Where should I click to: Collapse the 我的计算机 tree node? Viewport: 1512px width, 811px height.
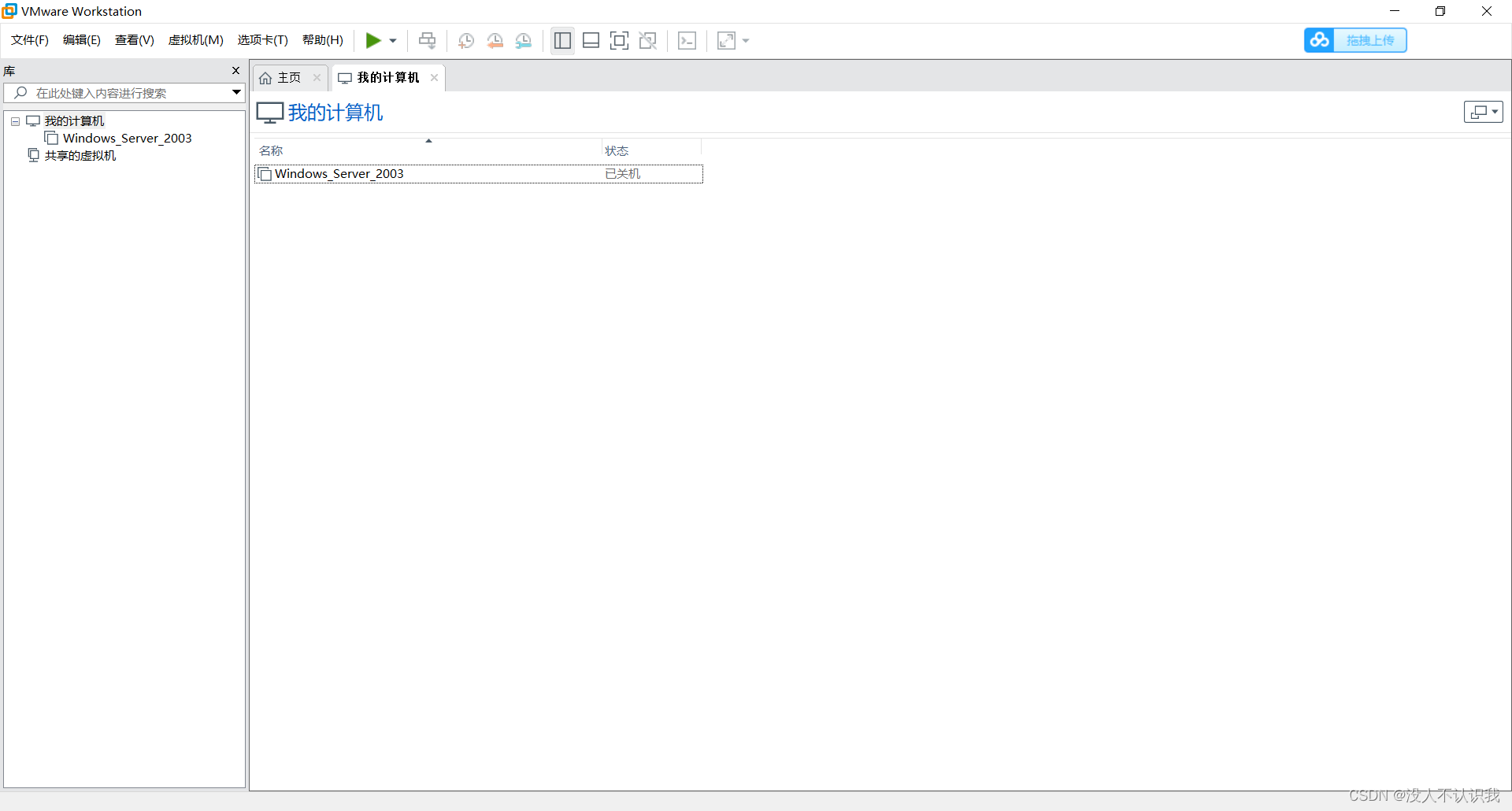[15, 121]
